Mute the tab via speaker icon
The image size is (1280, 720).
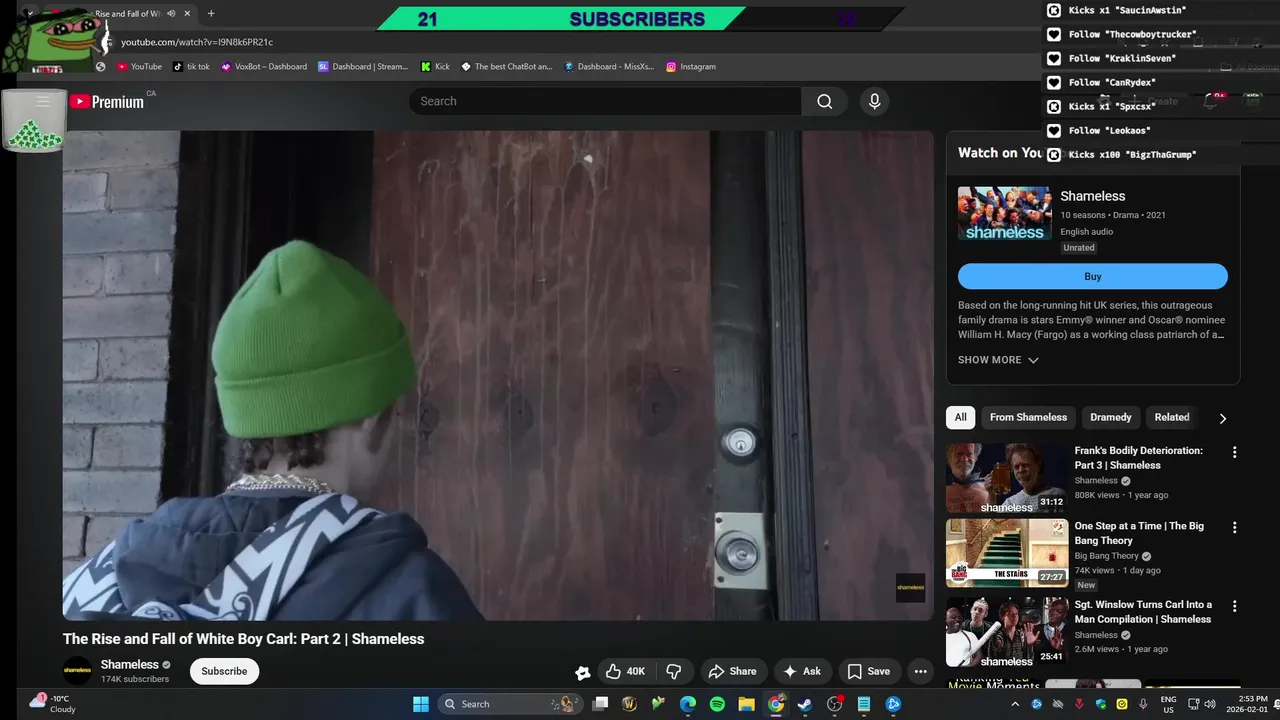coord(171,14)
